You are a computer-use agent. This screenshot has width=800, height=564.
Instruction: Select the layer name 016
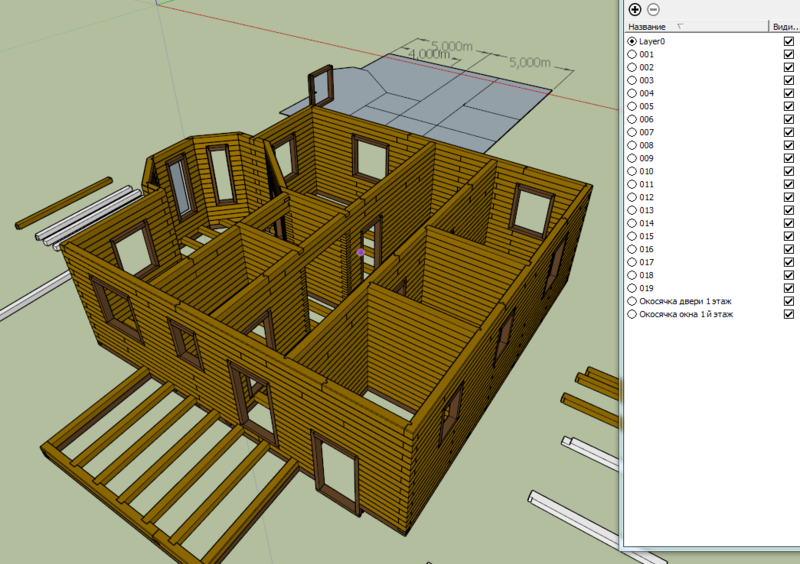click(x=646, y=249)
